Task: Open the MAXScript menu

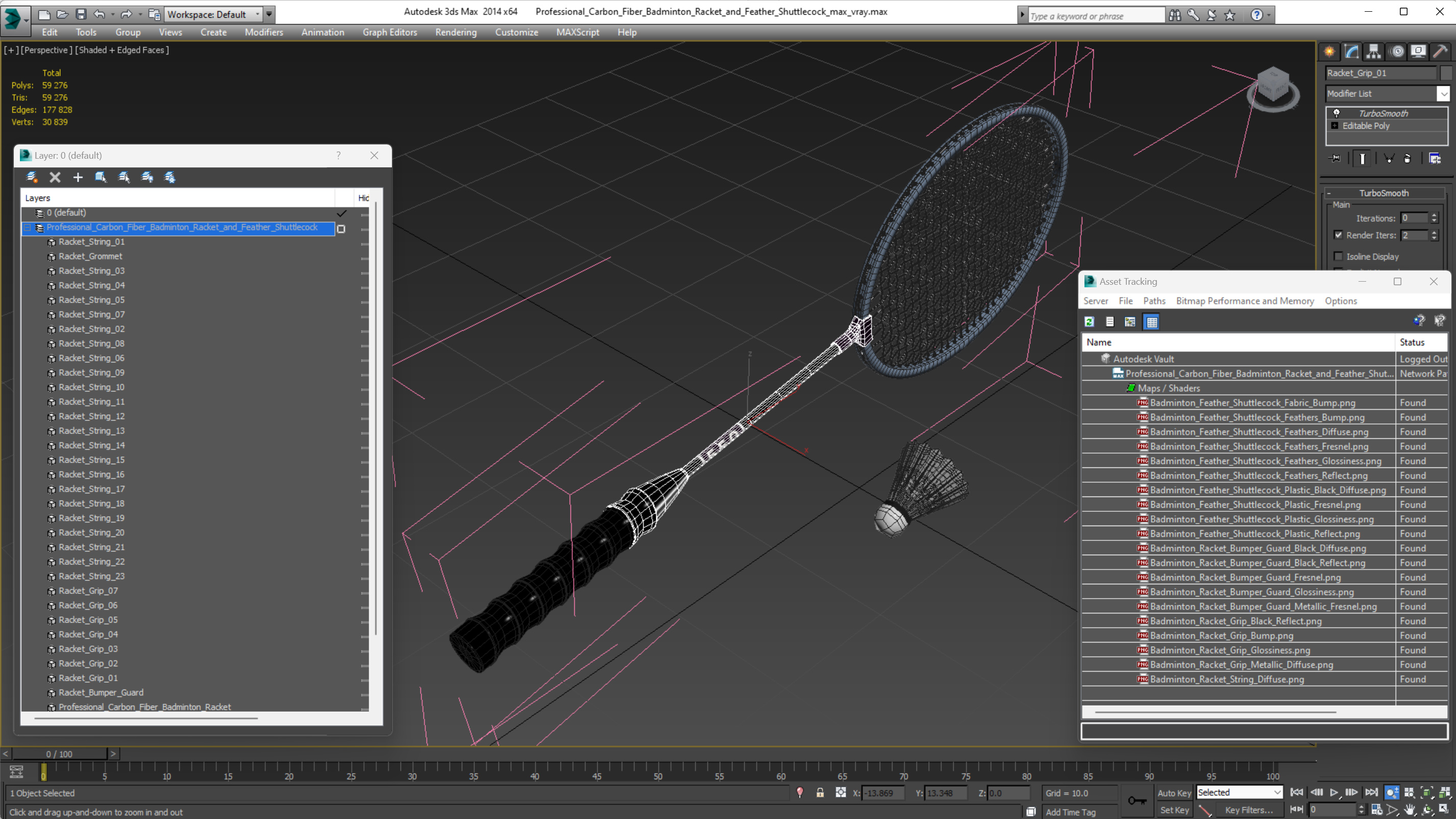Action: click(577, 32)
